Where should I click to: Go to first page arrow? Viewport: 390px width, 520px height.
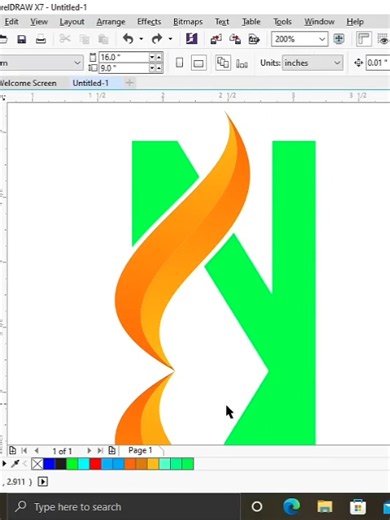pyautogui.click(x=24, y=451)
